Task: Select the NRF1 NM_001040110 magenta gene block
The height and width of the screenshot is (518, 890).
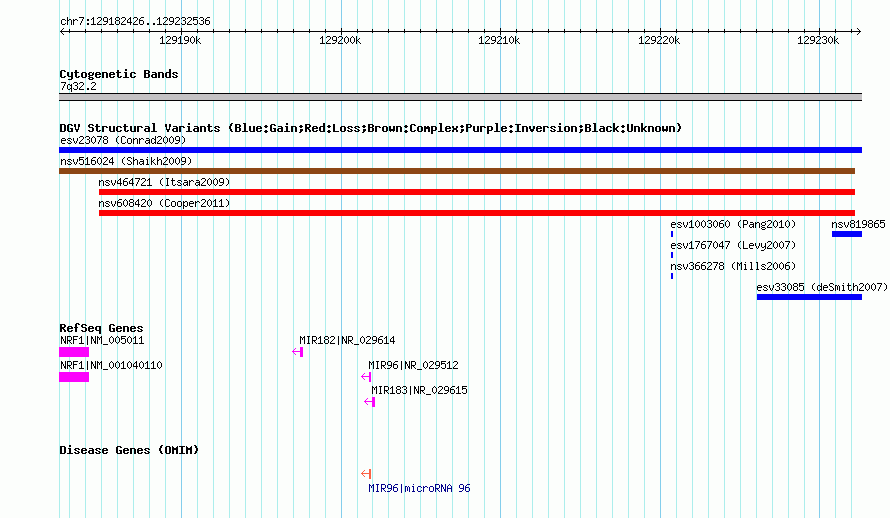Action: coord(74,377)
